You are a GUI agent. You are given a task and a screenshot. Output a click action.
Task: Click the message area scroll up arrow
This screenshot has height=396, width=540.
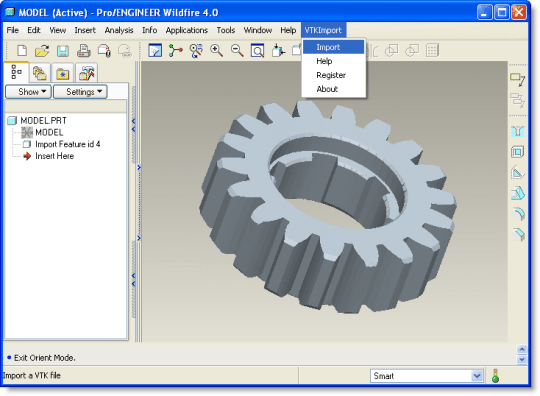coord(522,350)
